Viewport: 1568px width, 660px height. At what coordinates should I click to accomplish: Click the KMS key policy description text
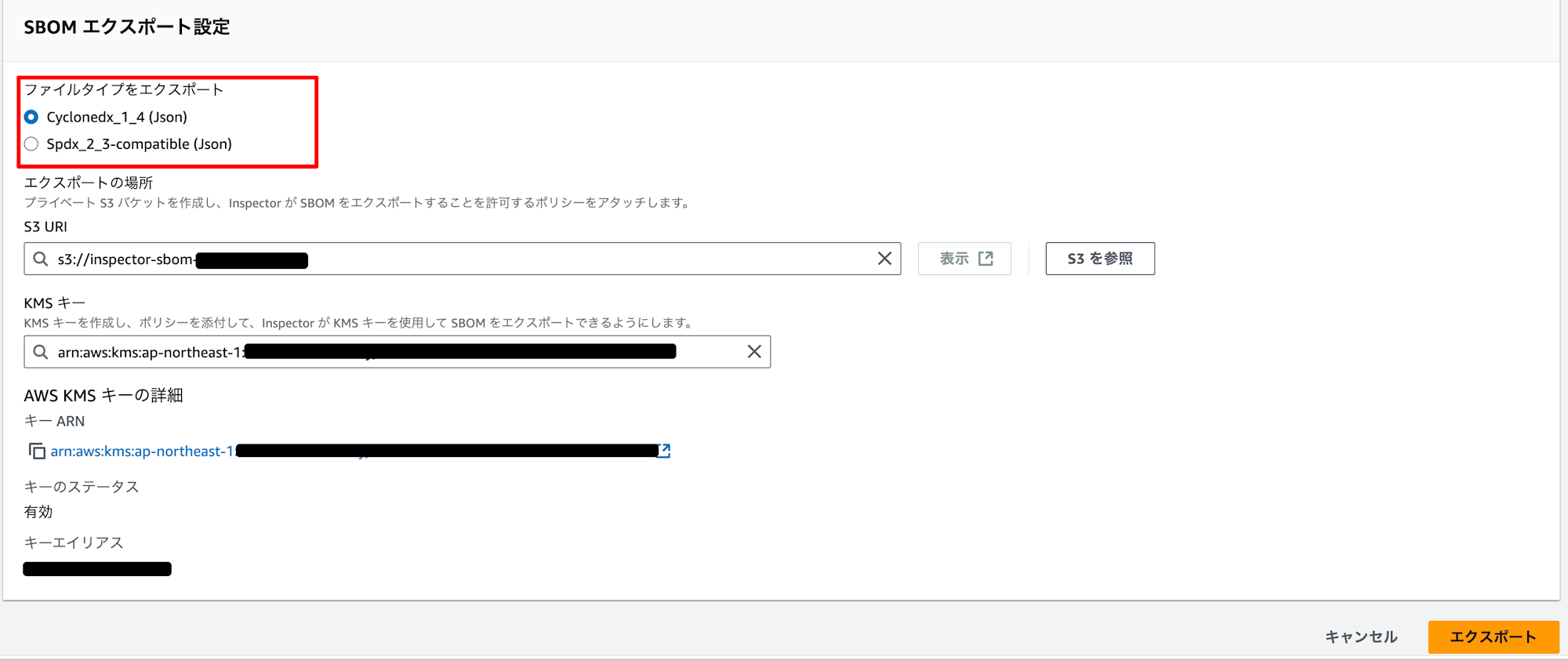359,323
